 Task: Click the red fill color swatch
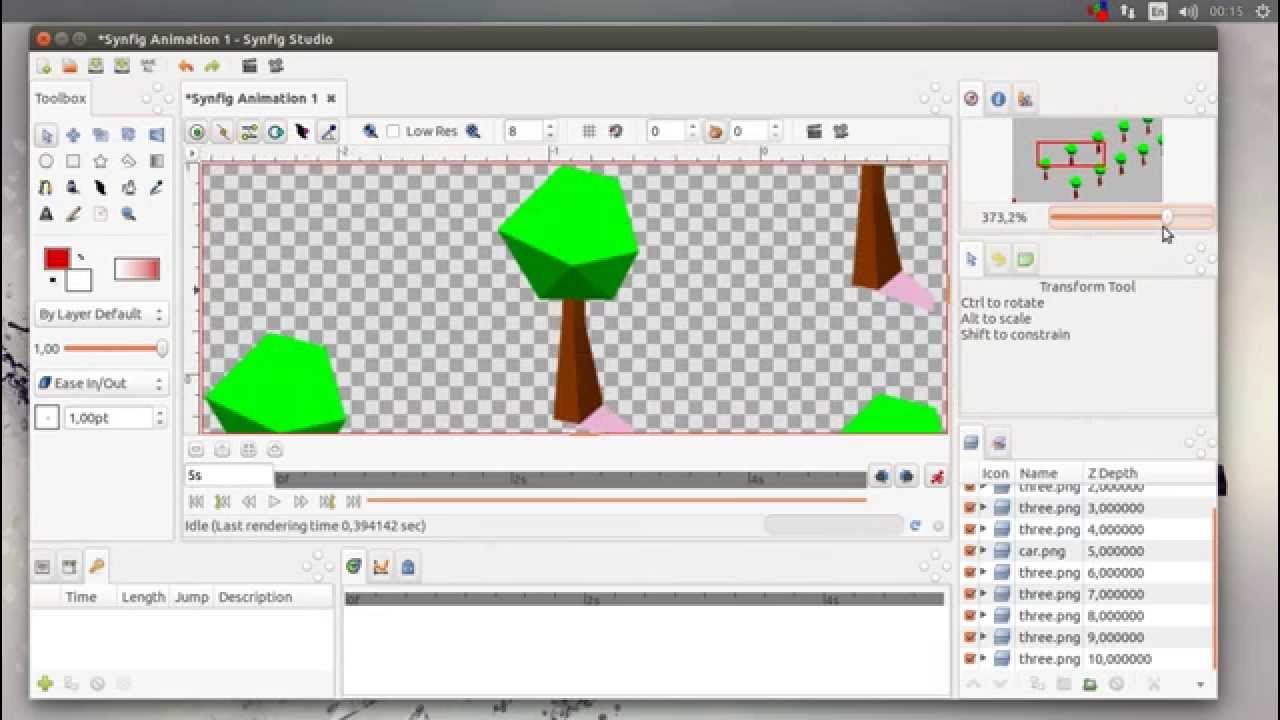point(58,260)
